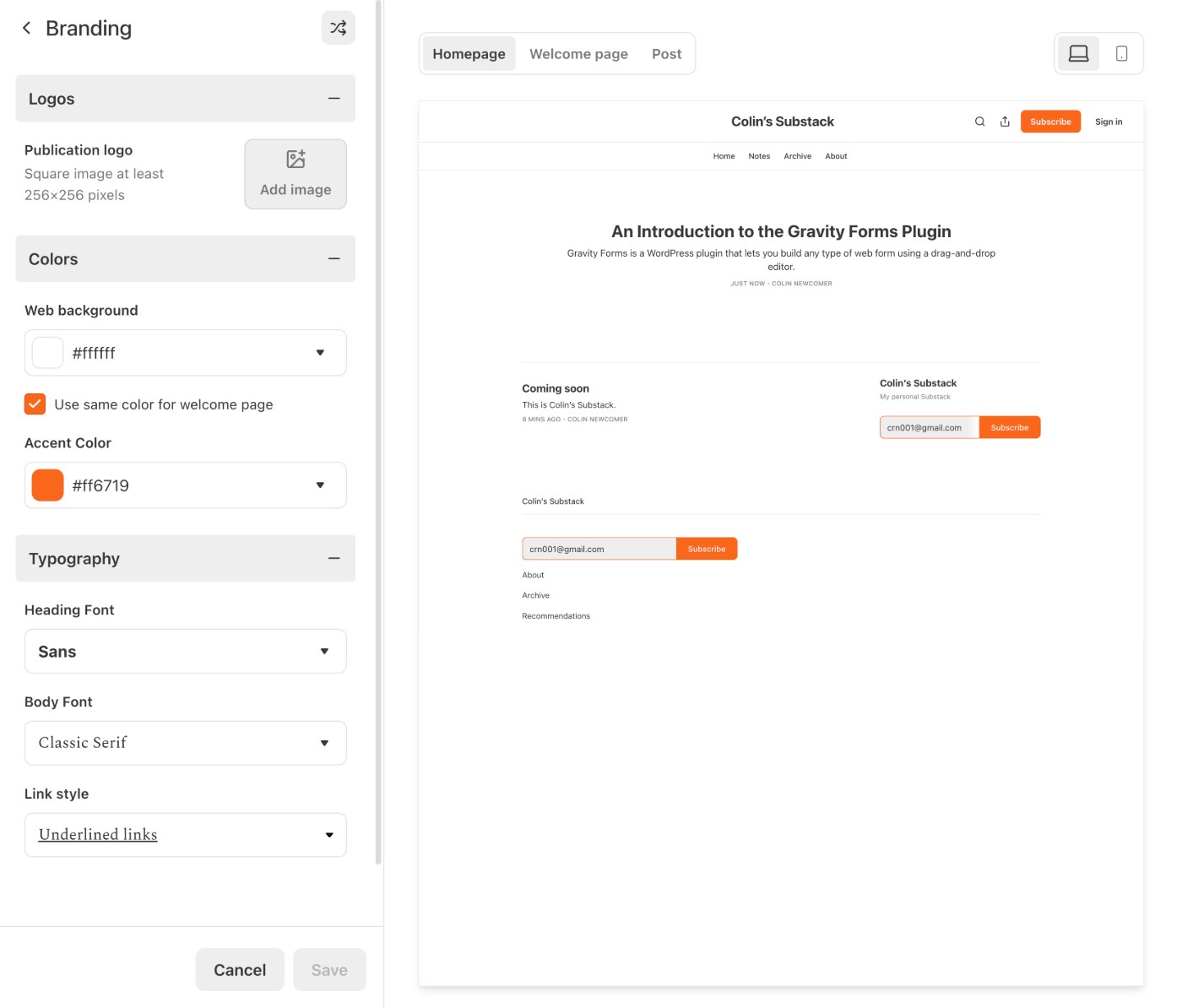Click the footer About link
This screenshot has height=1008, width=1182.
pyautogui.click(x=533, y=575)
